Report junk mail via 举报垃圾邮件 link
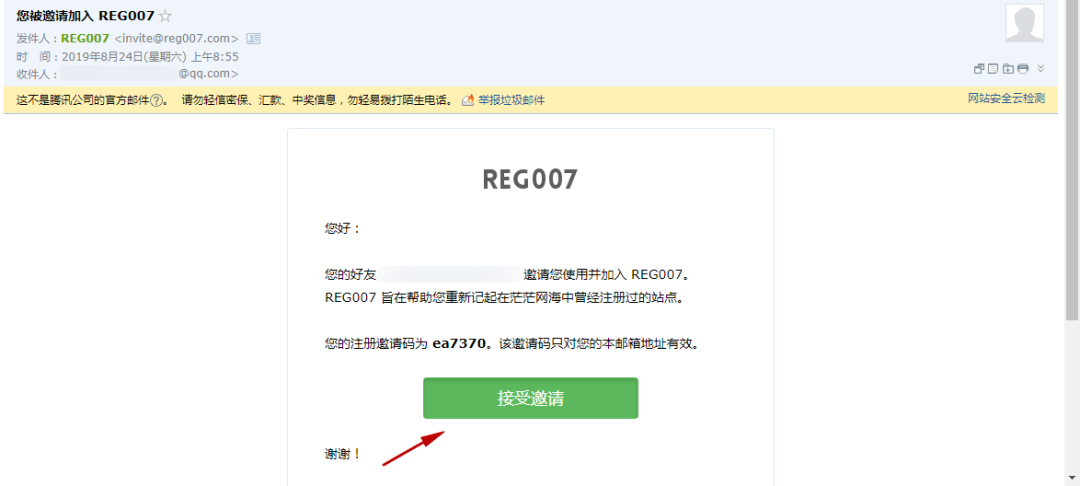1080x486 pixels. pos(512,101)
